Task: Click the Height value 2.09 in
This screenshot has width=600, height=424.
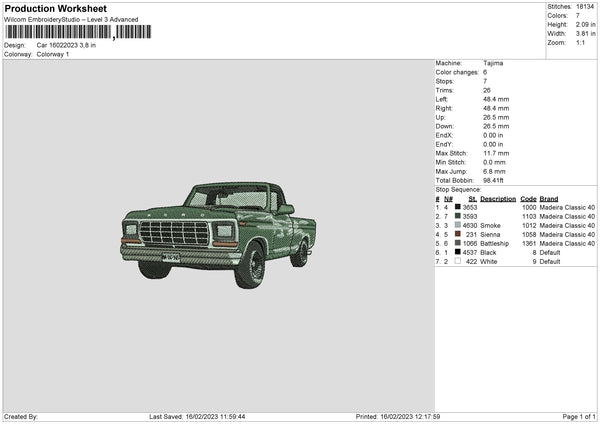Action: pyautogui.click(x=586, y=24)
